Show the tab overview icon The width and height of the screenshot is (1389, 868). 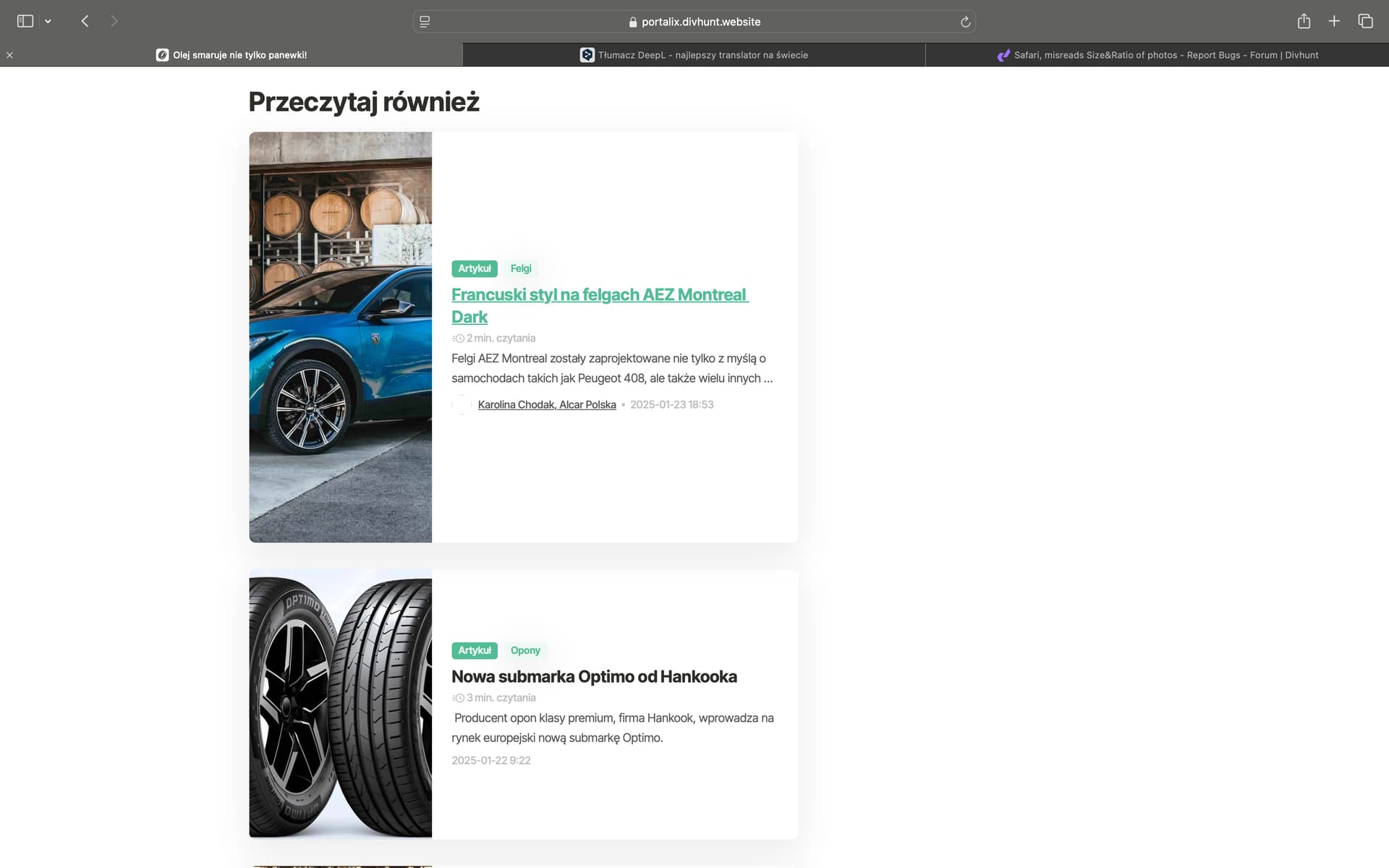click(1365, 21)
